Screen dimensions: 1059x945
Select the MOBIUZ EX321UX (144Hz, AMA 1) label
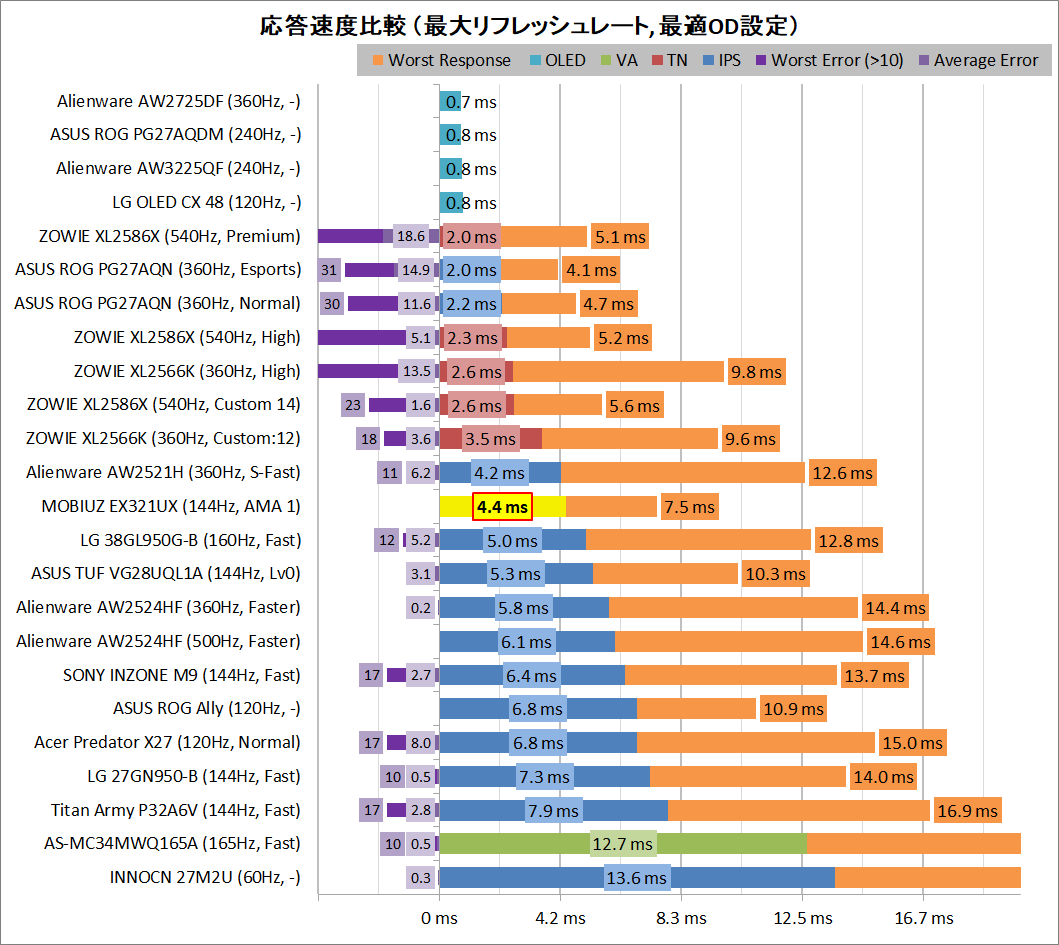[171, 506]
